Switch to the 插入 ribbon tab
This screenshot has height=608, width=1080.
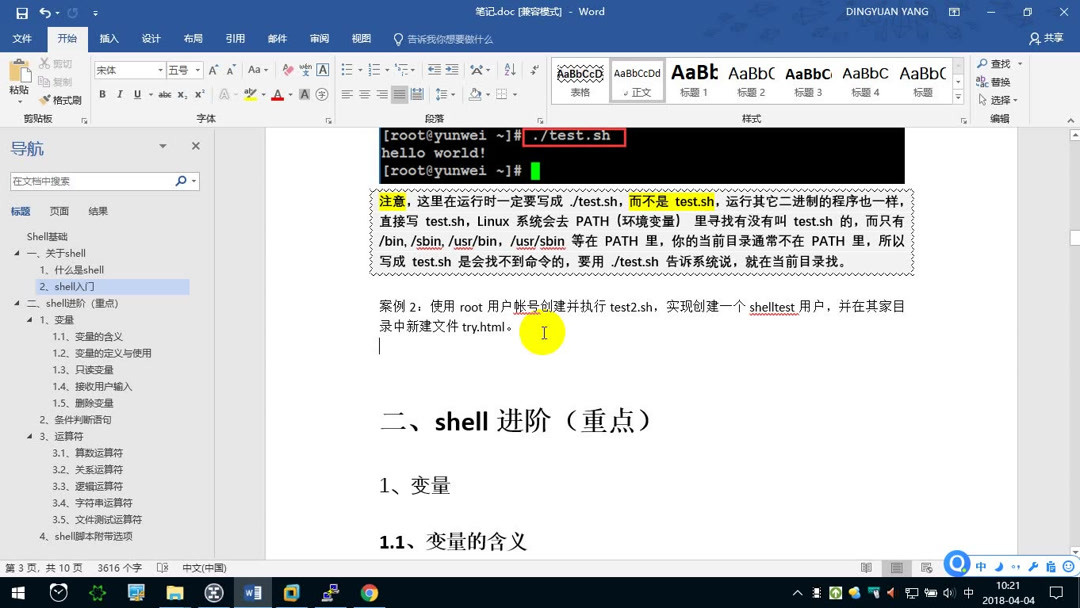pyautogui.click(x=109, y=38)
